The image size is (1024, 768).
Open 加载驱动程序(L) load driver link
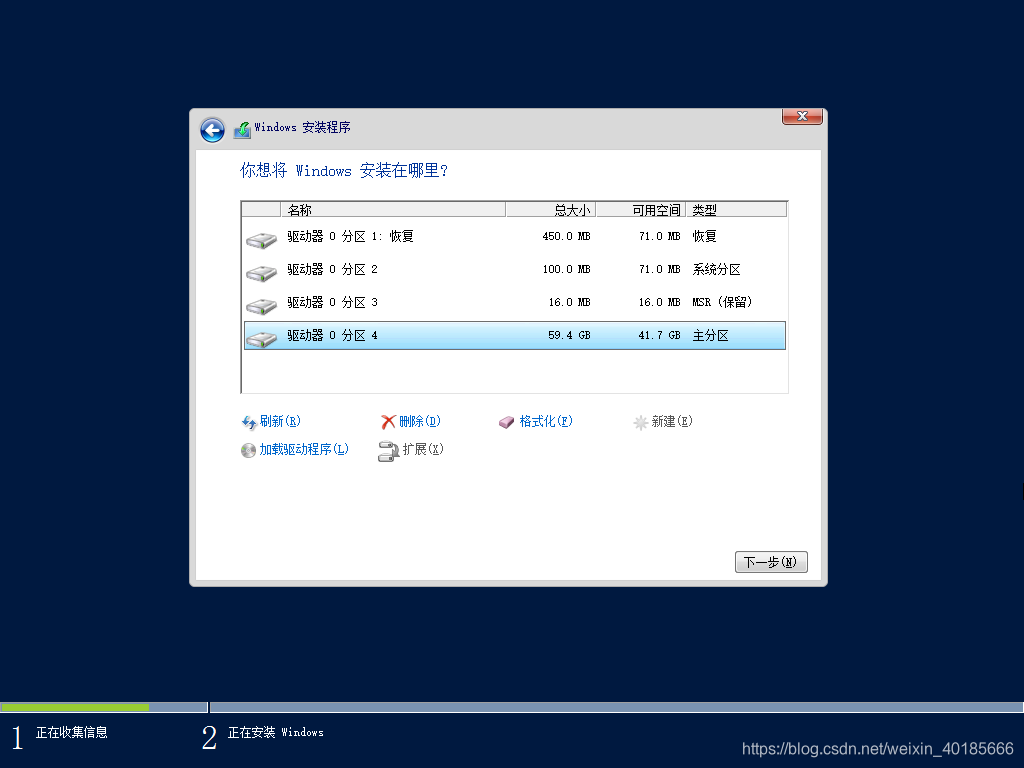(x=304, y=449)
